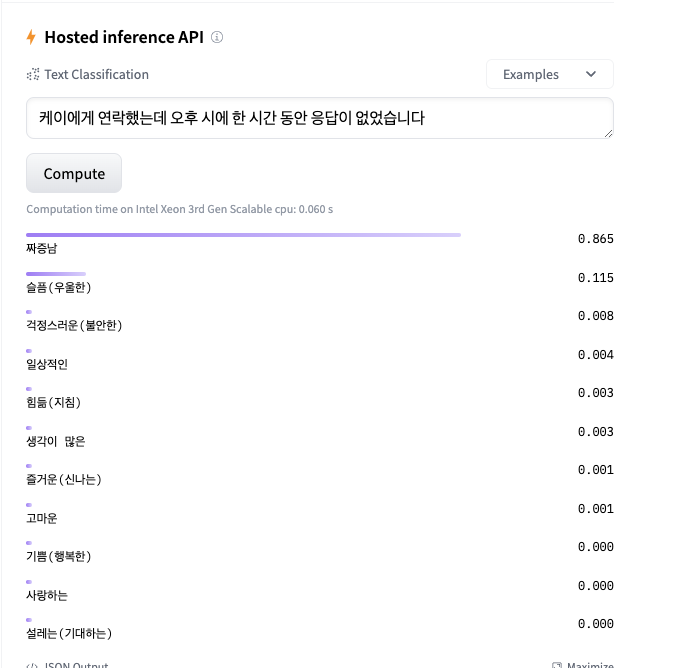Click the 일상적인 result label
The width and height of the screenshot is (675, 668).
pos(47,364)
